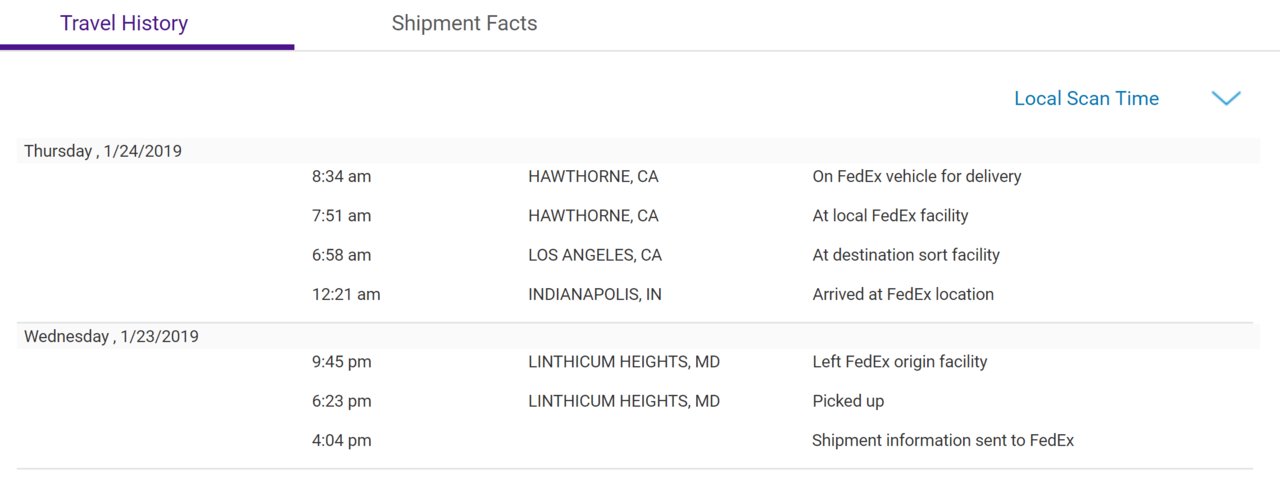The height and width of the screenshot is (478, 1280).
Task: Click the 12:21 am scan time
Action: (346, 294)
